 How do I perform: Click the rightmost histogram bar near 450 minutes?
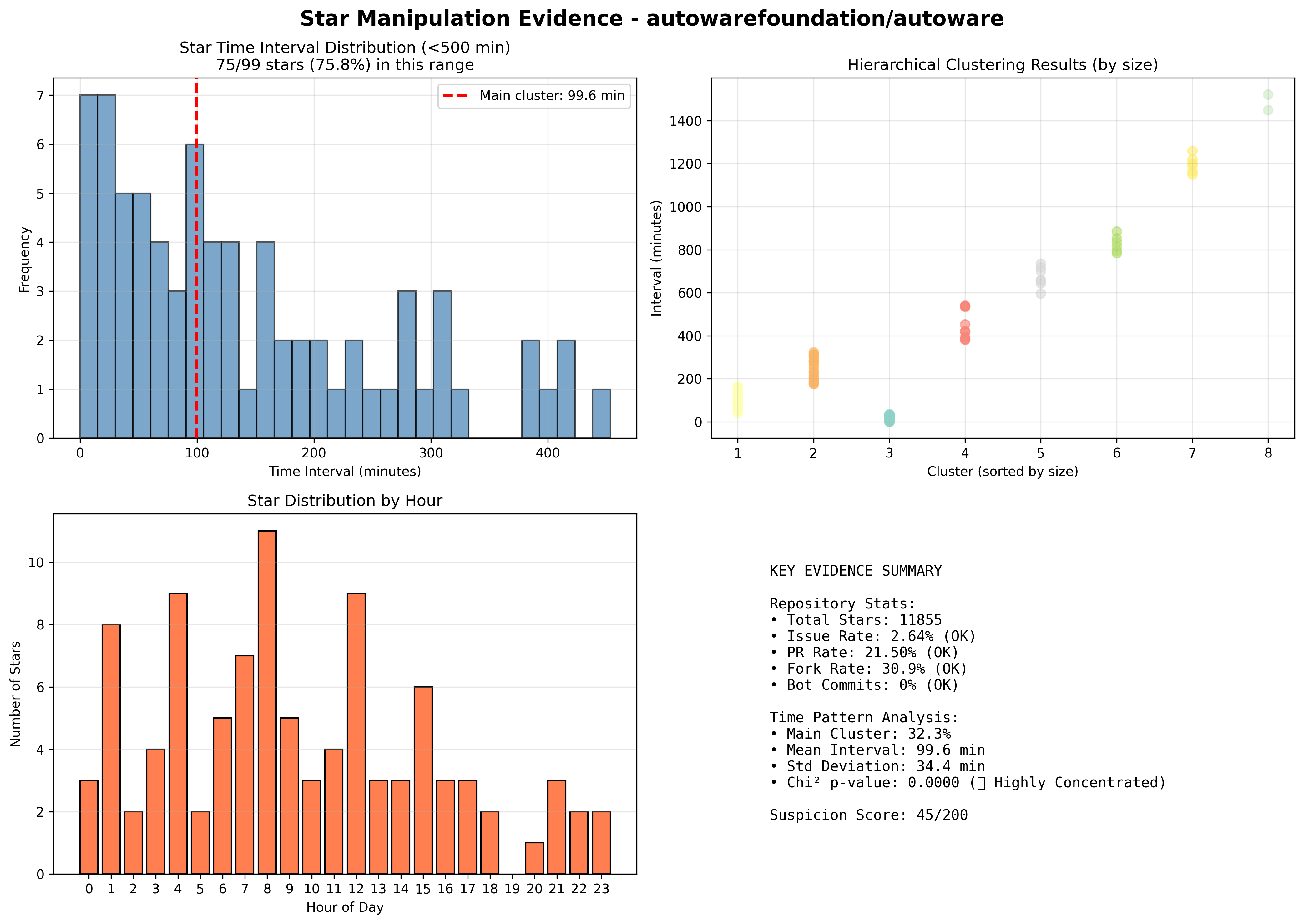point(601,414)
